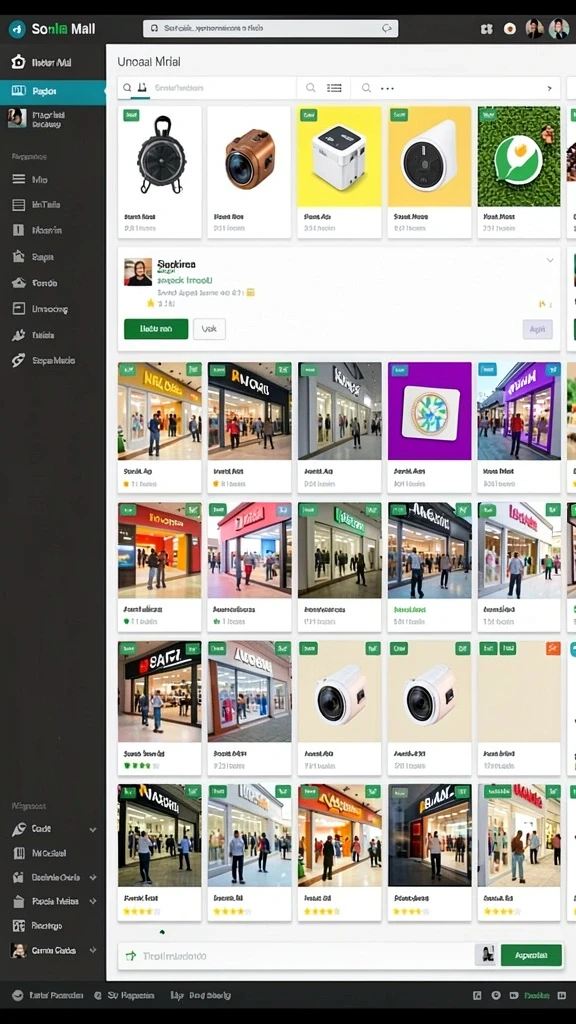Click the green button in the bottom bar
This screenshot has height=1024, width=576.
(531, 955)
